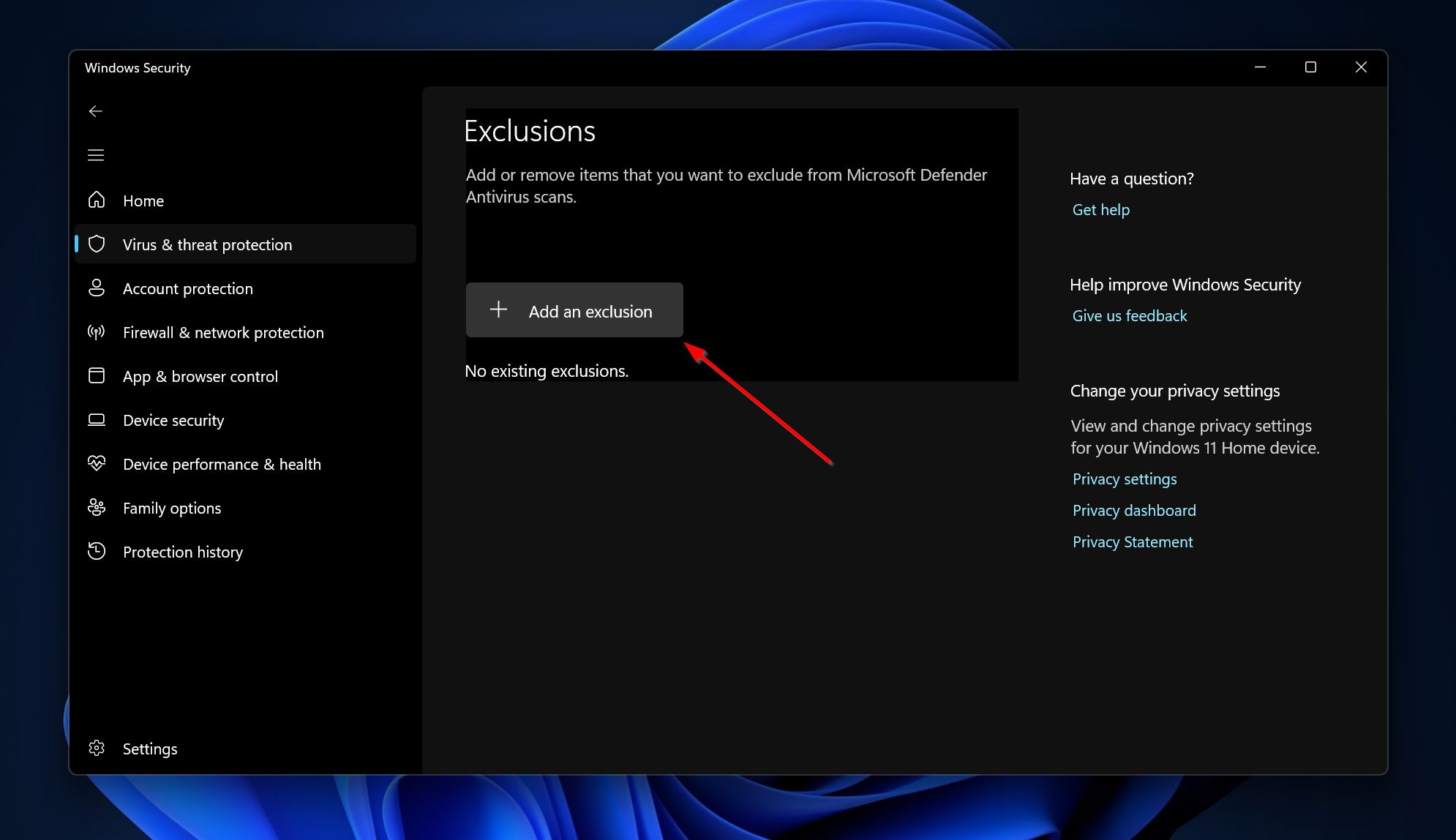This screenshot has width=1456, height=840.
Task: Open Privacy dashboard link
Action: tap(1133, 509)
